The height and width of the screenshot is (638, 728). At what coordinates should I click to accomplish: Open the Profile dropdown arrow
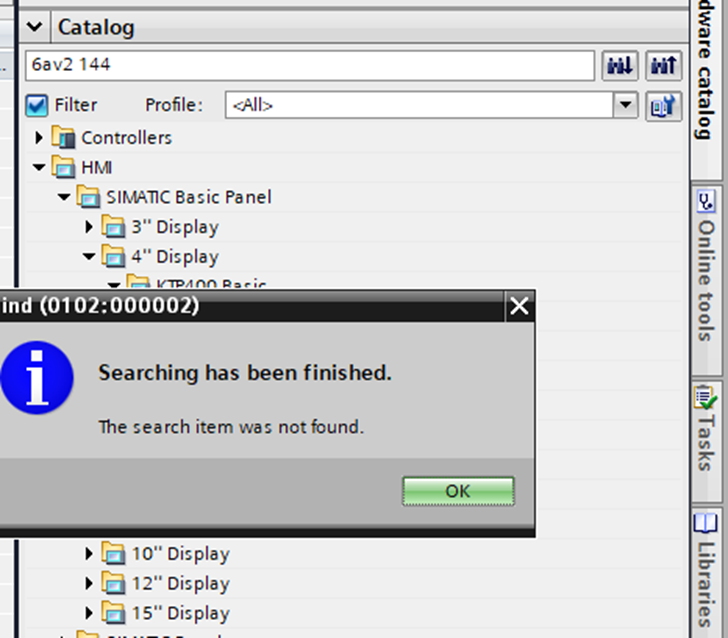tap(625, 105)
